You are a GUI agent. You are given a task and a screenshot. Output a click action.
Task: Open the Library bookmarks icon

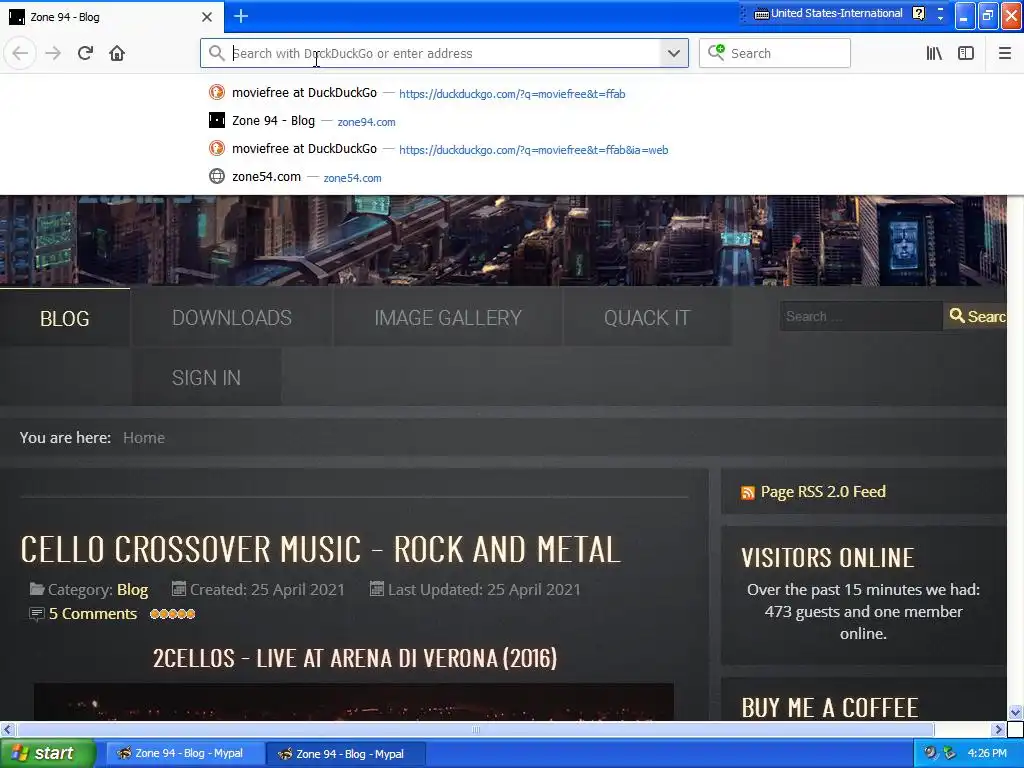click(934, 54)
